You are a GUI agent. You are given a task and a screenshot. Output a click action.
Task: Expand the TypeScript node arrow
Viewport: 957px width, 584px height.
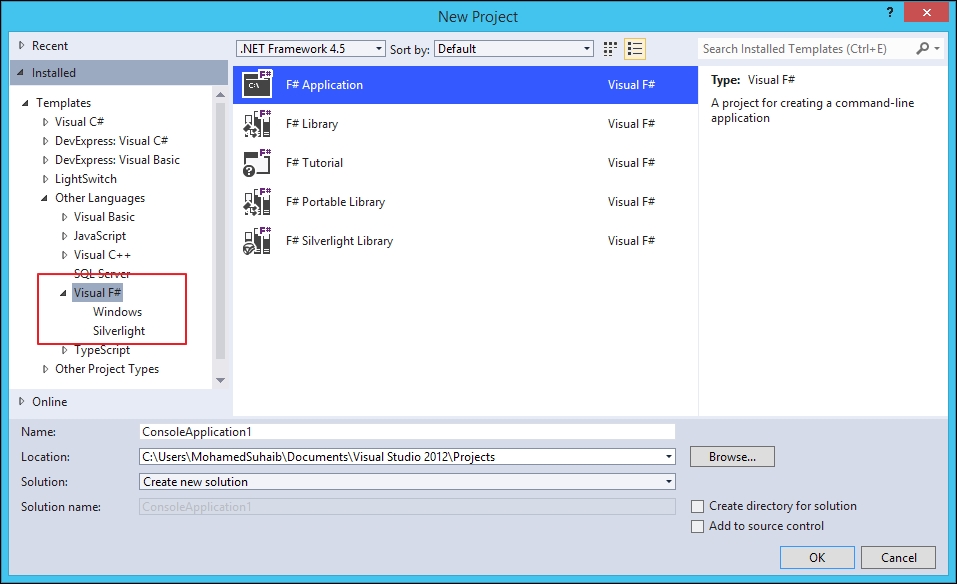point(64,350)
